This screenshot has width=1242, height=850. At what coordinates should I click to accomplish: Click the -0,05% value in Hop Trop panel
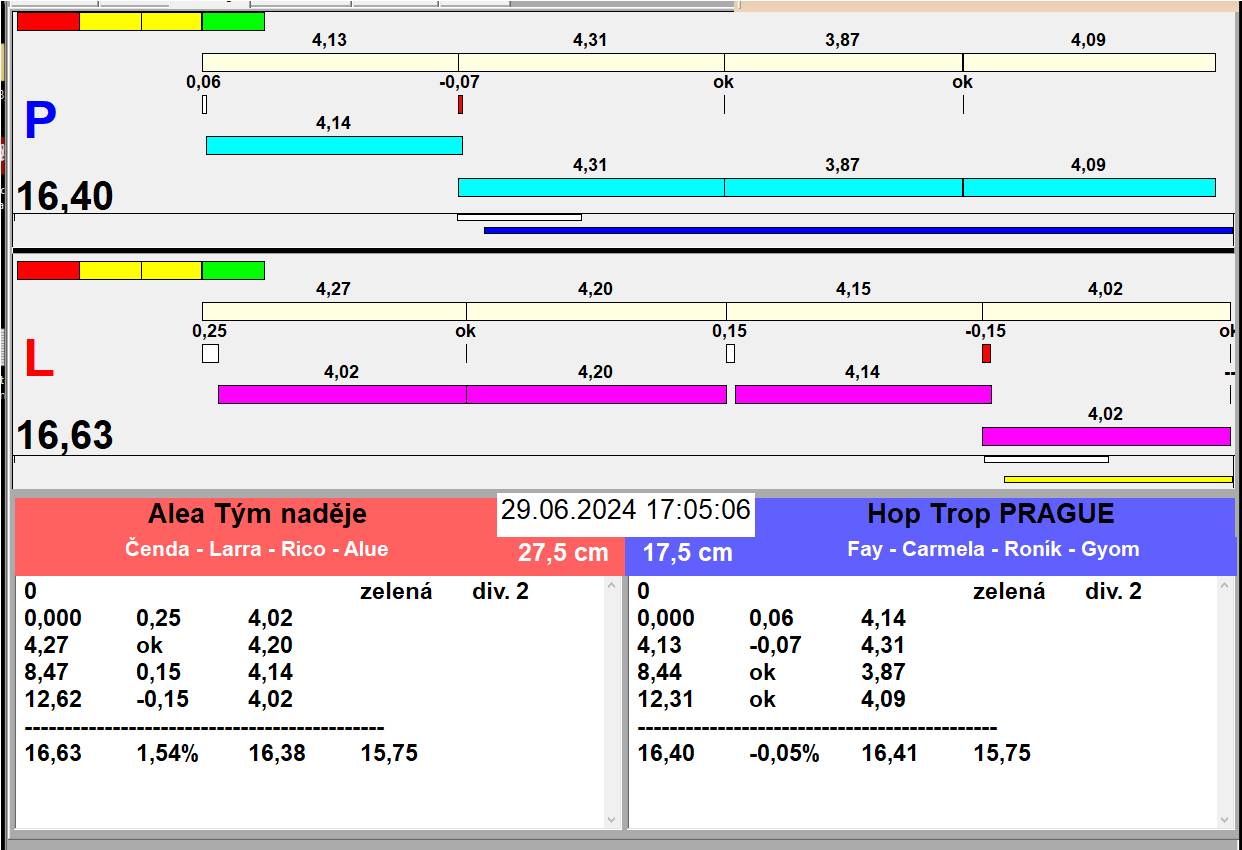click(784, 753)
